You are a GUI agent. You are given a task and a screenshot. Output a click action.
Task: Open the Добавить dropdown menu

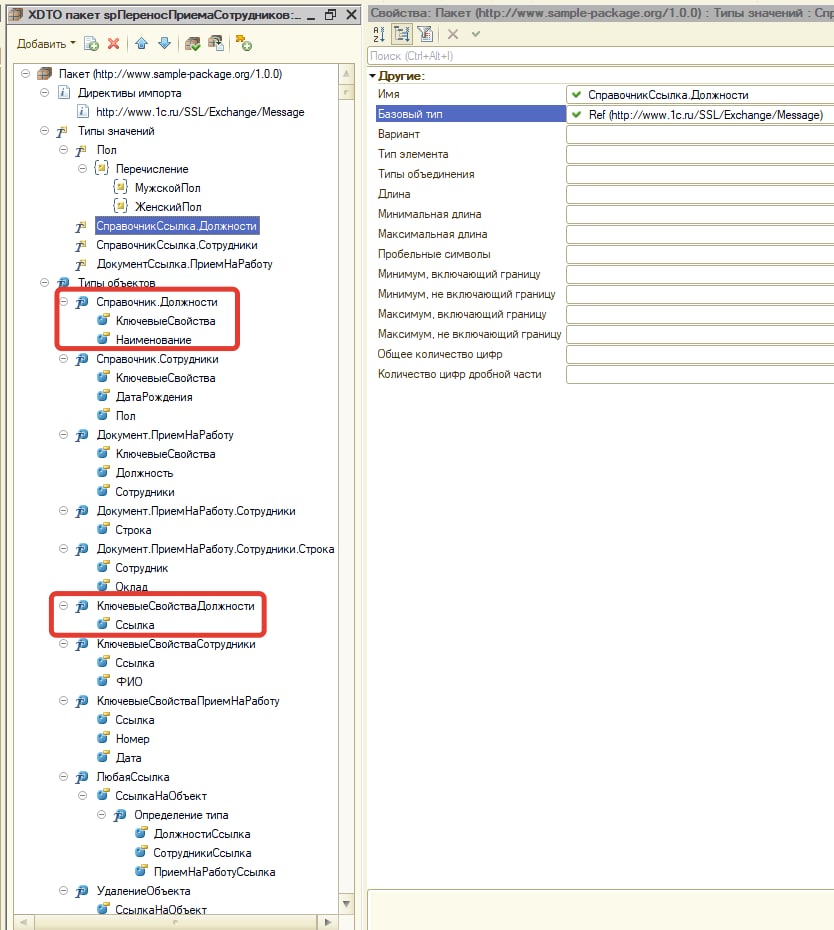pos(46,44)
